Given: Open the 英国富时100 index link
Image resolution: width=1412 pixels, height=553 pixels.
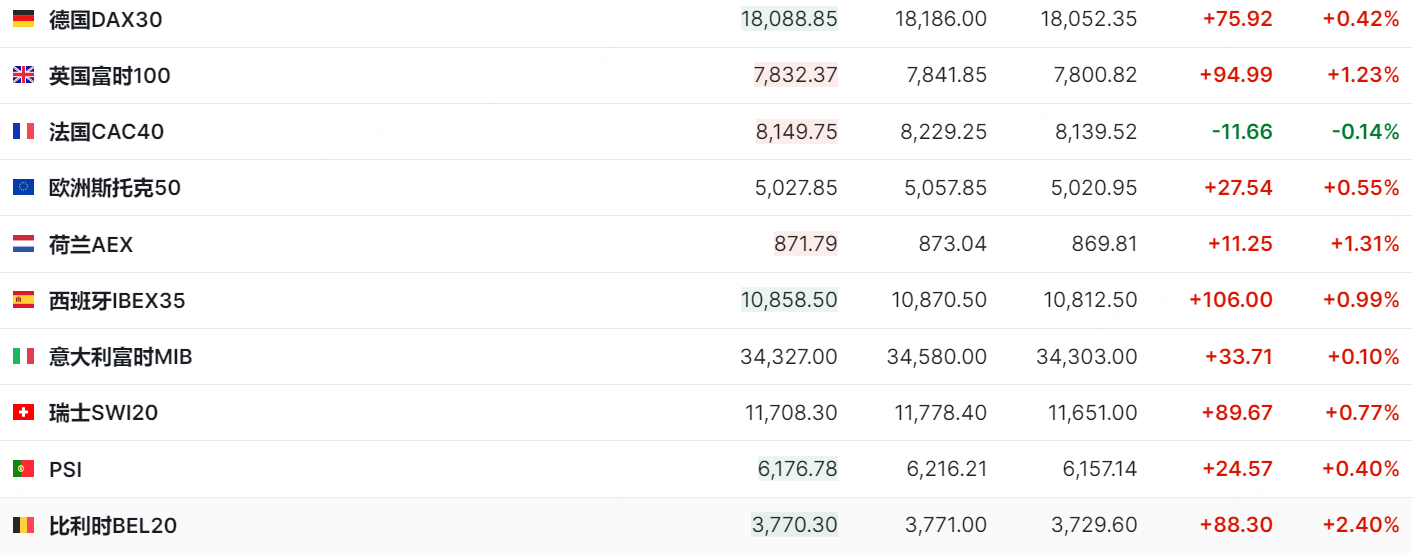Looking at the screenshot, I should pyautogui.click(x=109, y=75).
